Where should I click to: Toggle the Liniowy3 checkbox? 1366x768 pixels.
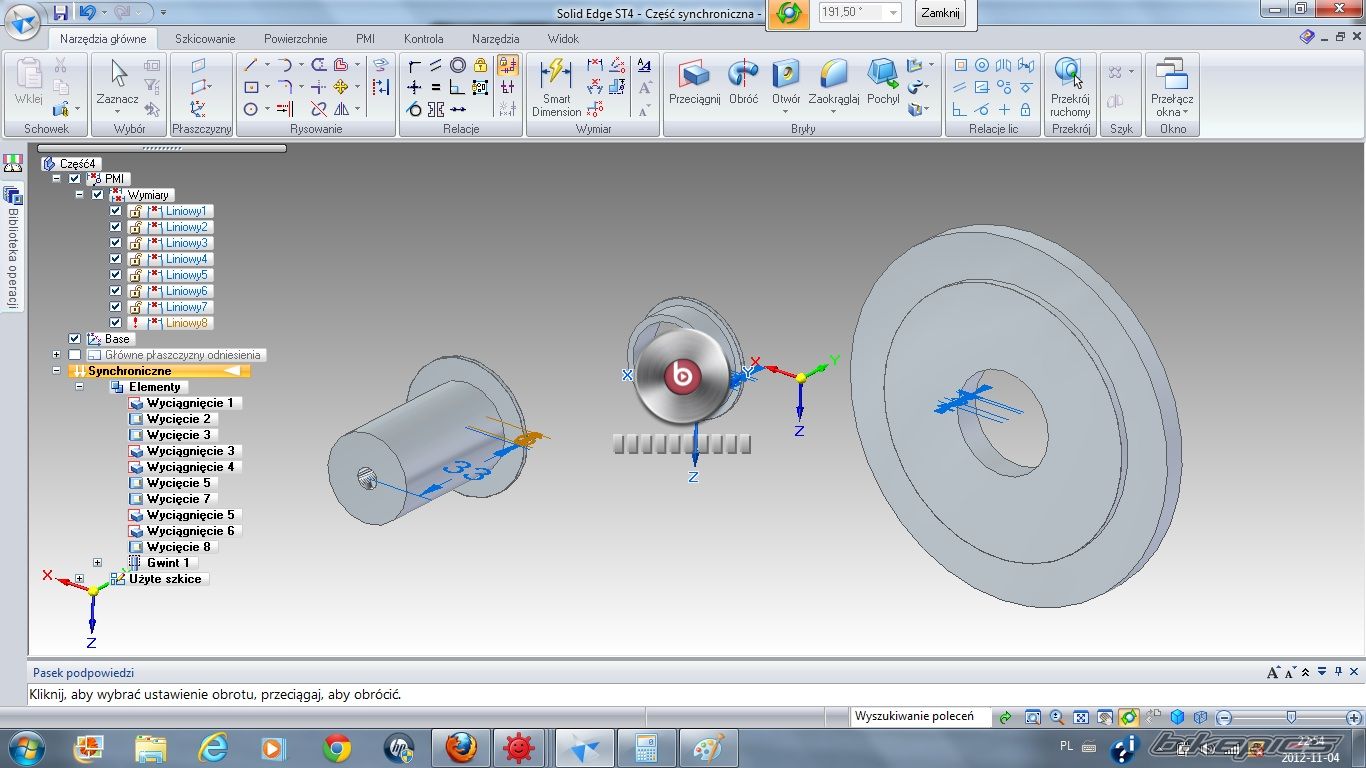(x=116, y=243)
